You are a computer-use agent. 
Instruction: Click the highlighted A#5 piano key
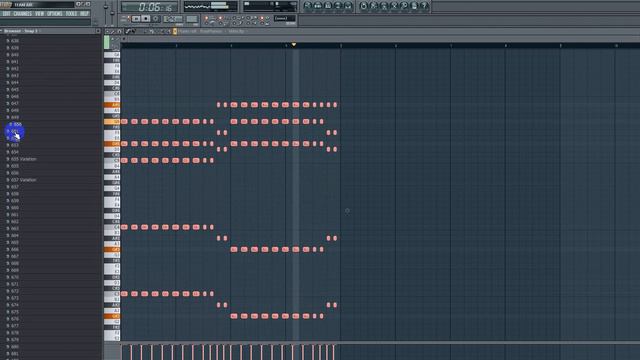(112, 105)
